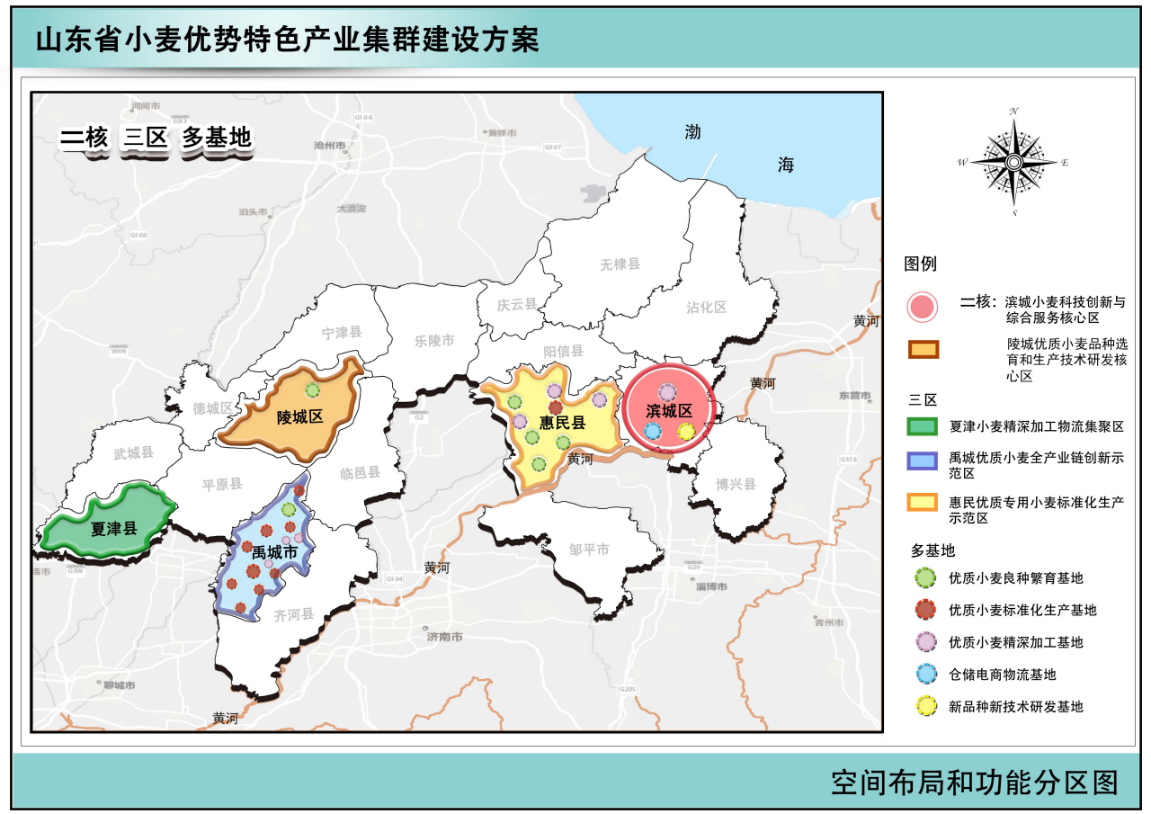Click the red dot in 惠民县
The width and height of the screenshot is (1151, 814).
[556, 407]
